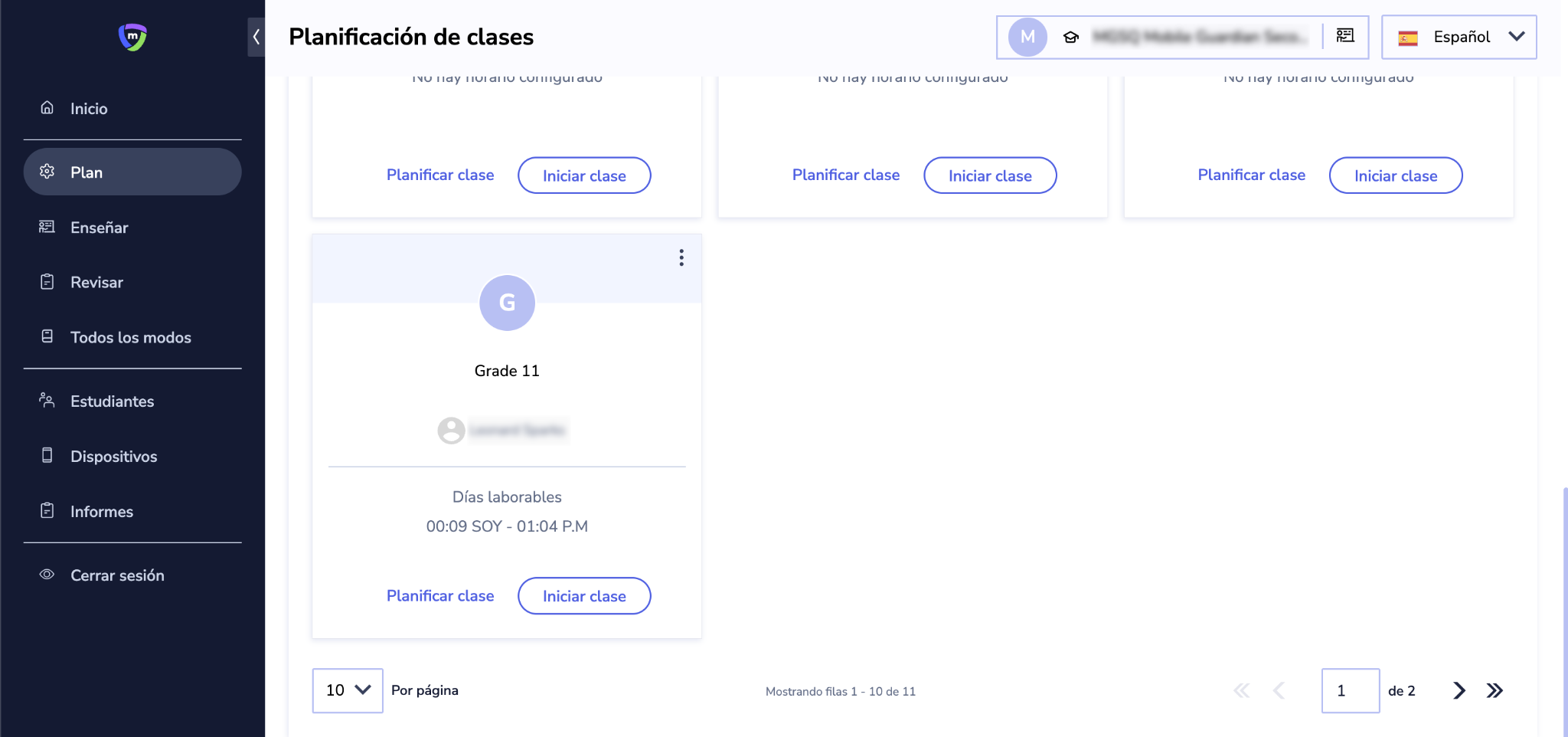Collapse the sidebar with the arrow button

[x=256, y=37]
